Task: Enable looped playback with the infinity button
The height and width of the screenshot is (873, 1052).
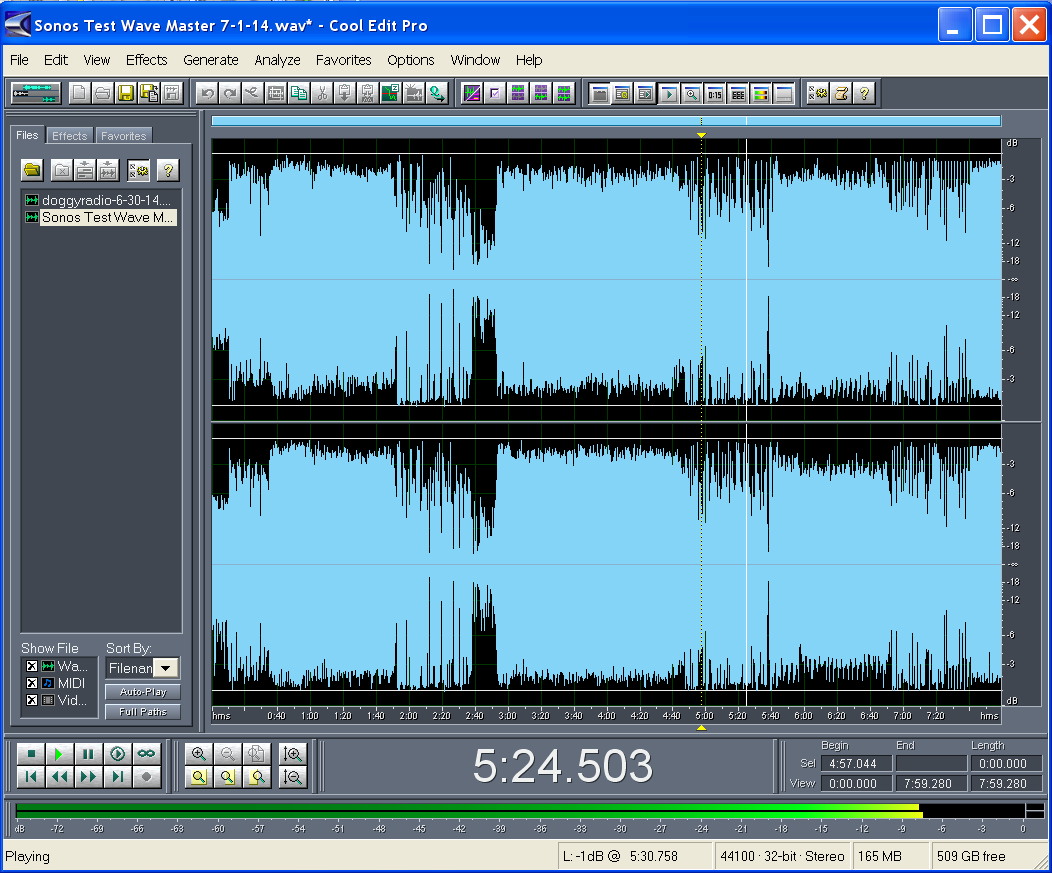Action: point(146,754)
